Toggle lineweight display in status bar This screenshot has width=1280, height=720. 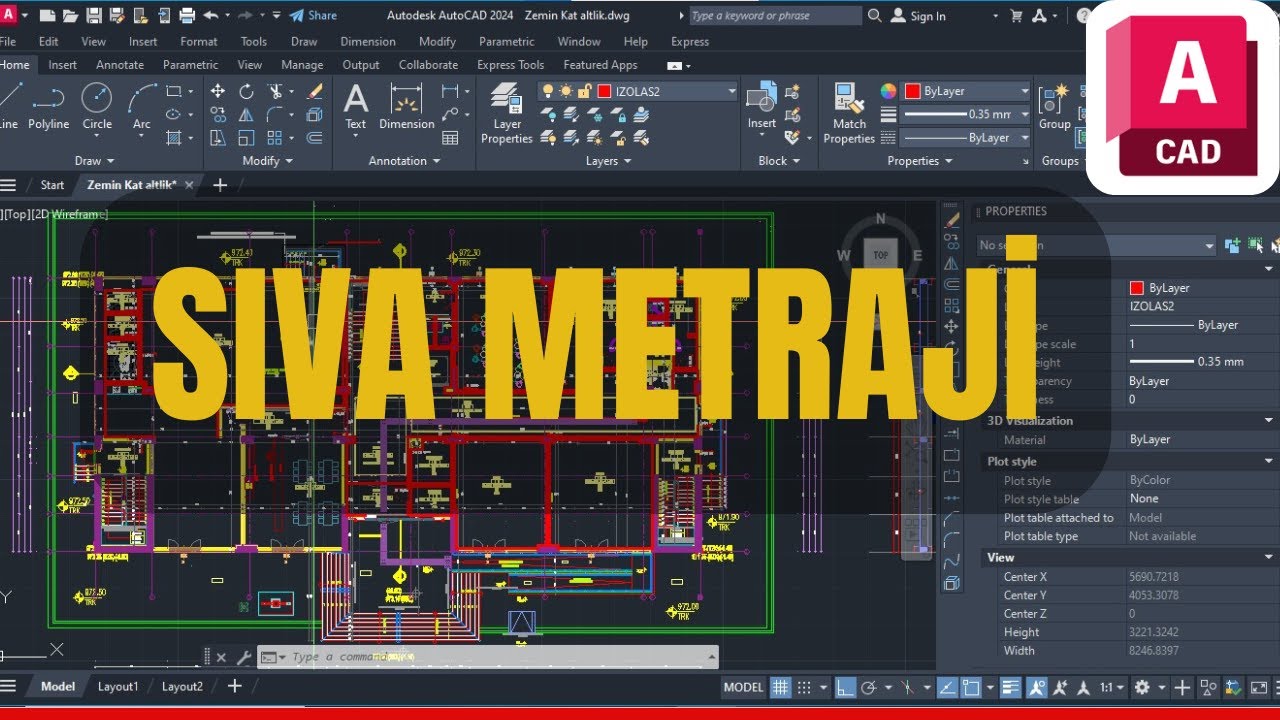[x=1011, y=687]
